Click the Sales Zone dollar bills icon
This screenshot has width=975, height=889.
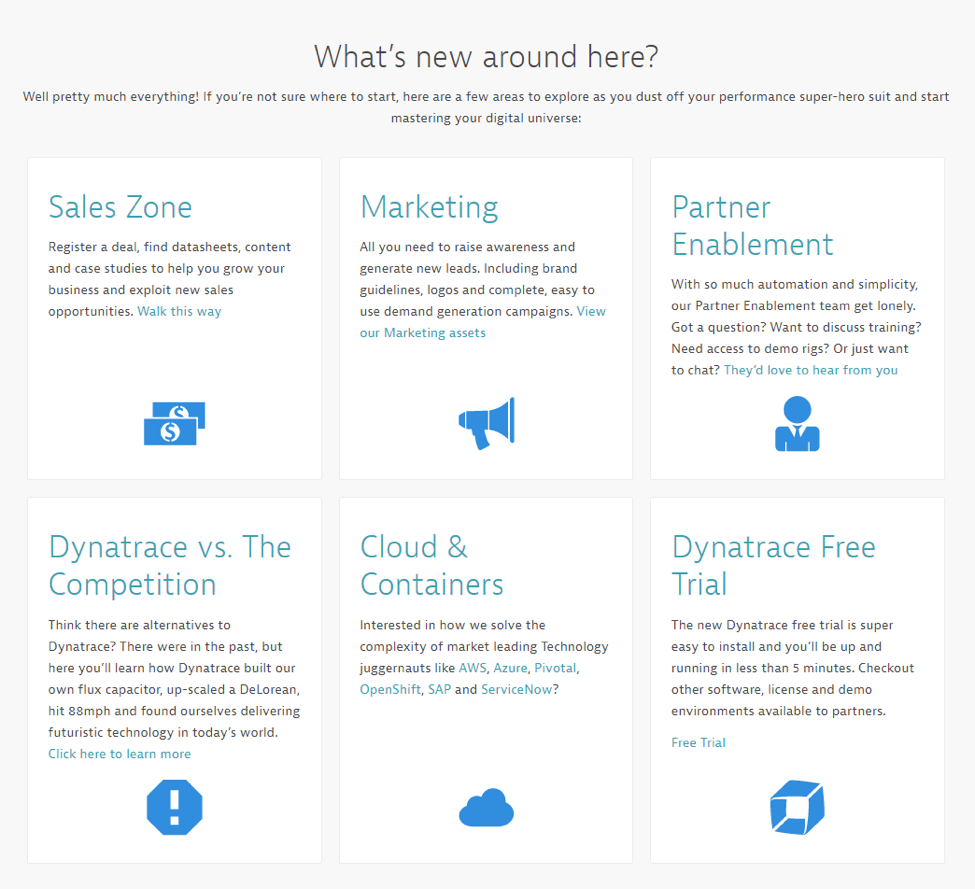174,423
